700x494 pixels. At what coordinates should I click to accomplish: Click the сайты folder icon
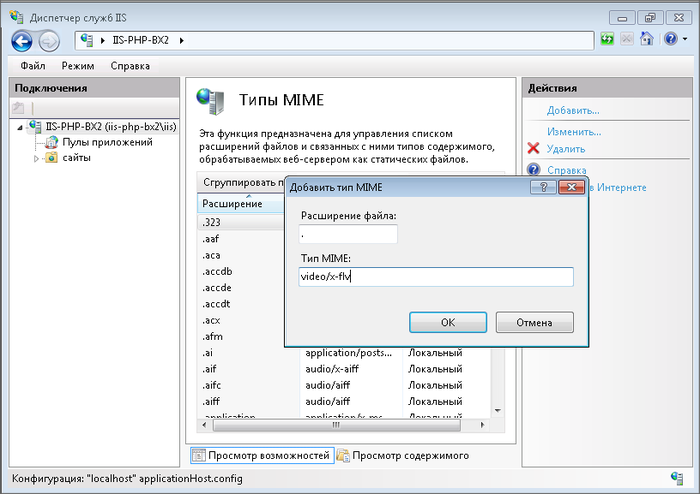tap(52, 158)
